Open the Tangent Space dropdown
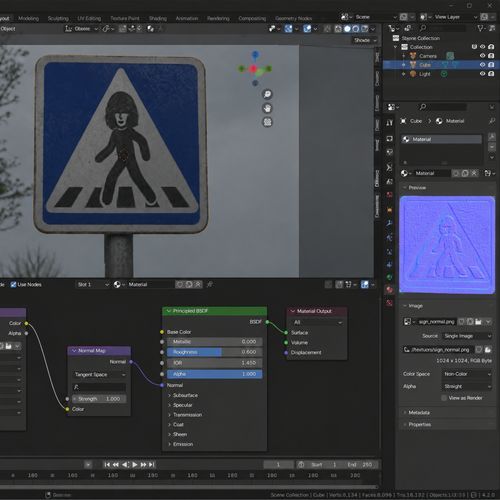Image resolution: width=500 pixels, height=500 pixels. tap(99, 375)
